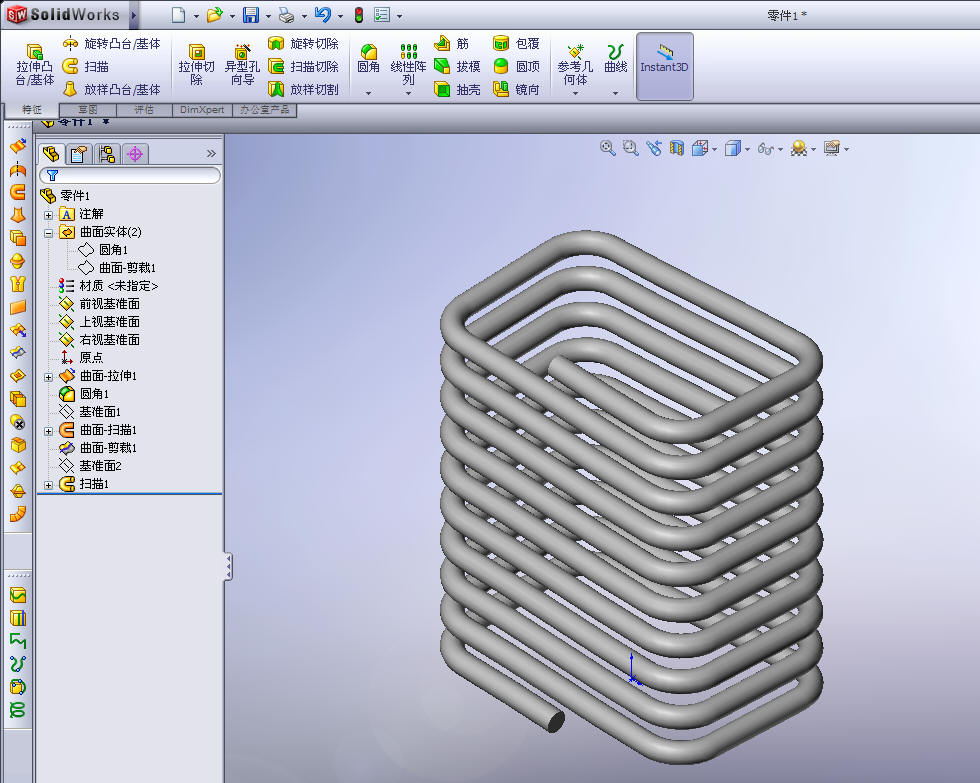
Task: Select 原点 origin in the tree
Action: (82, 357)
